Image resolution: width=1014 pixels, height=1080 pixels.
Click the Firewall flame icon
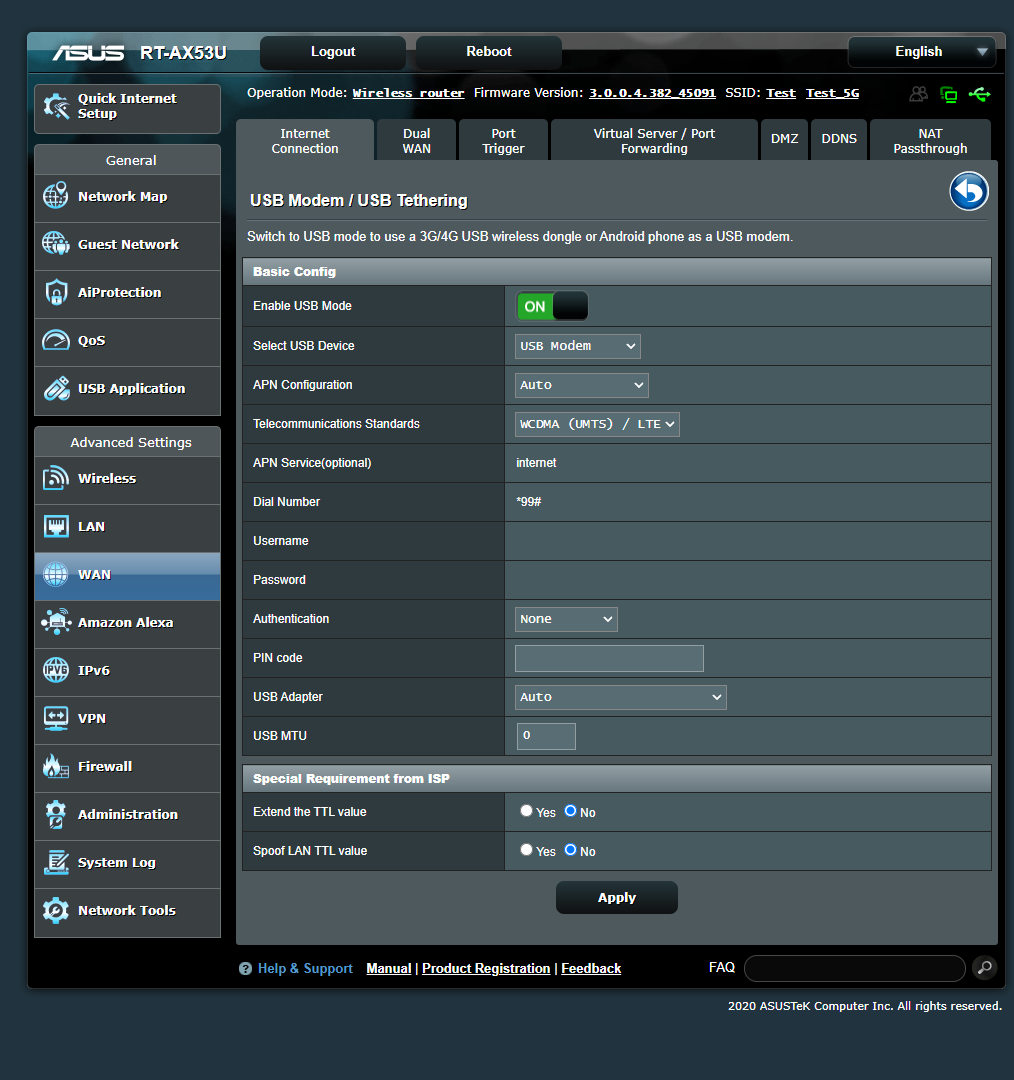tap(55, 766)
